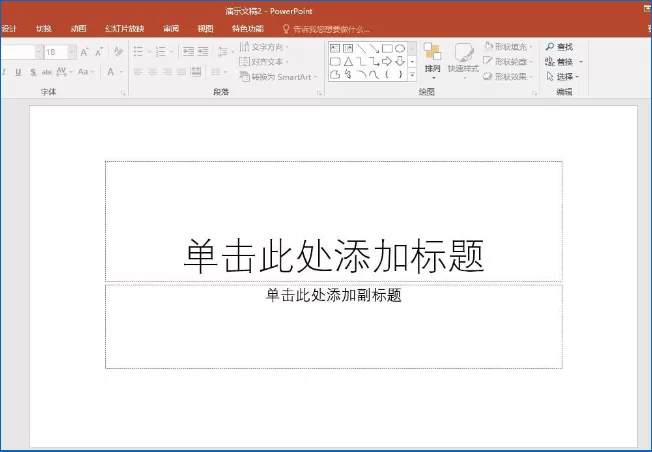Select the rectangle shape in the gallery

[x=387, y=49]
